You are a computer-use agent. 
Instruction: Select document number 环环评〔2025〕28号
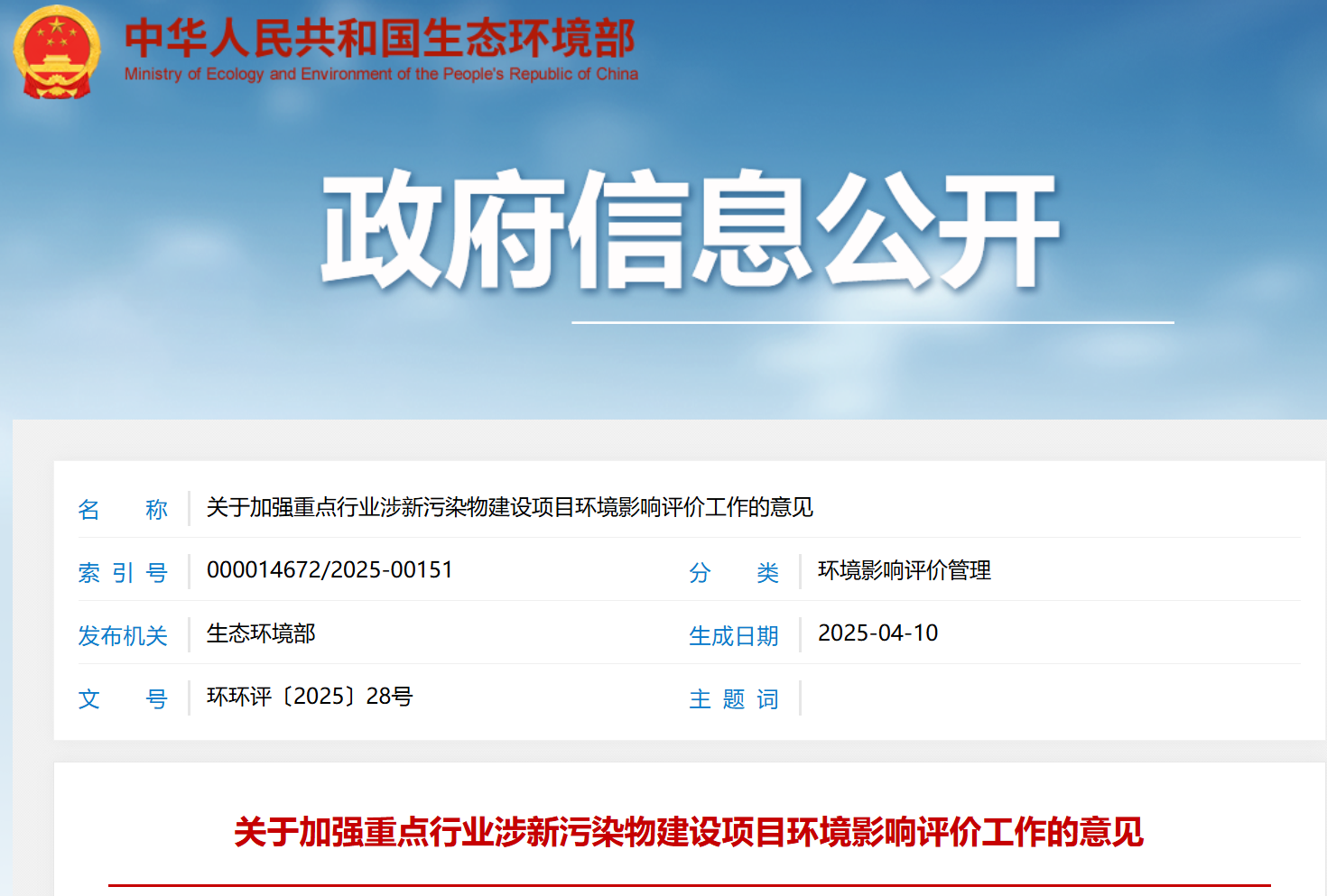[310, 697]
